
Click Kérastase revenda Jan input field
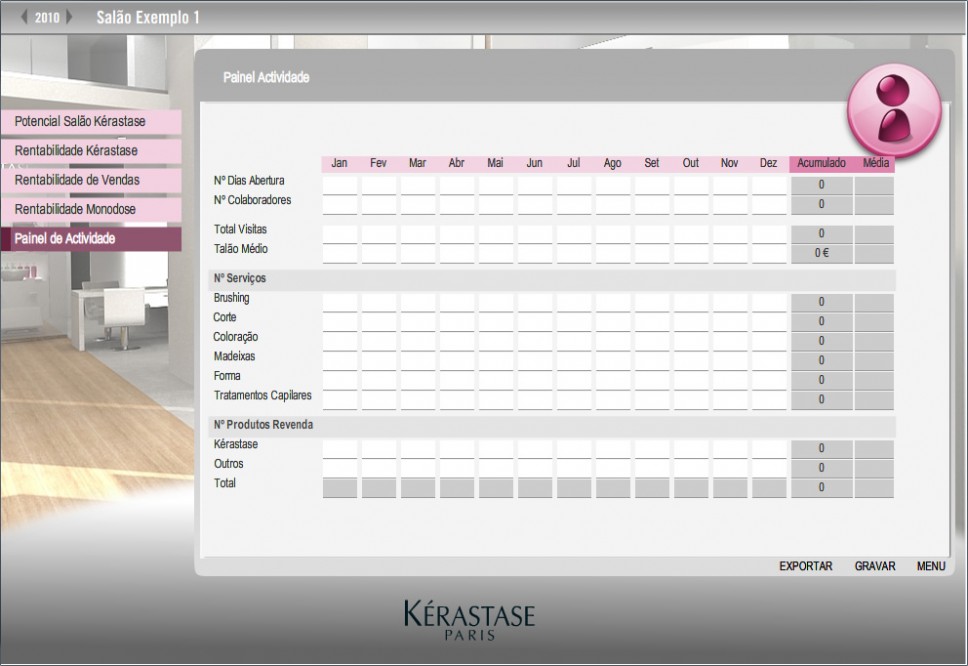click(x=340, y=448)
